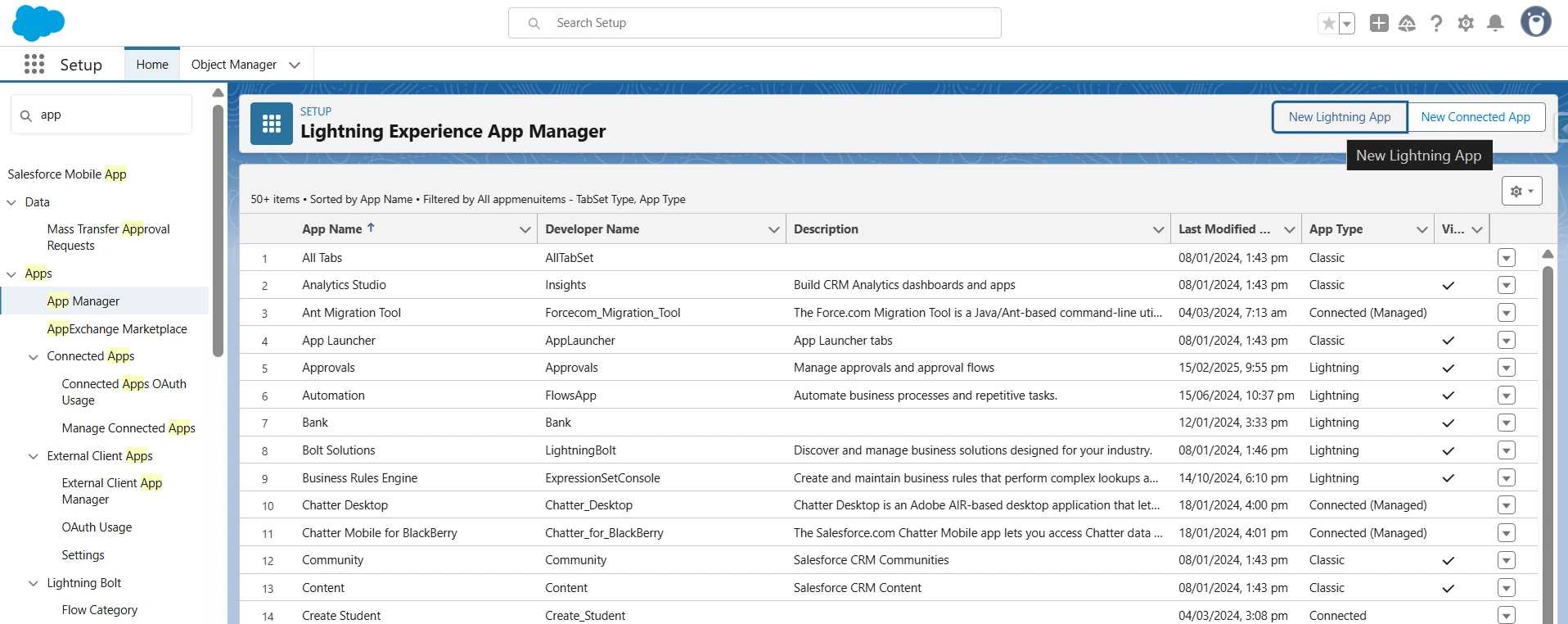Click the Salesforce cloud logo
The width and height of the screenshot is (1568, 624).
(x=38, y=23)
